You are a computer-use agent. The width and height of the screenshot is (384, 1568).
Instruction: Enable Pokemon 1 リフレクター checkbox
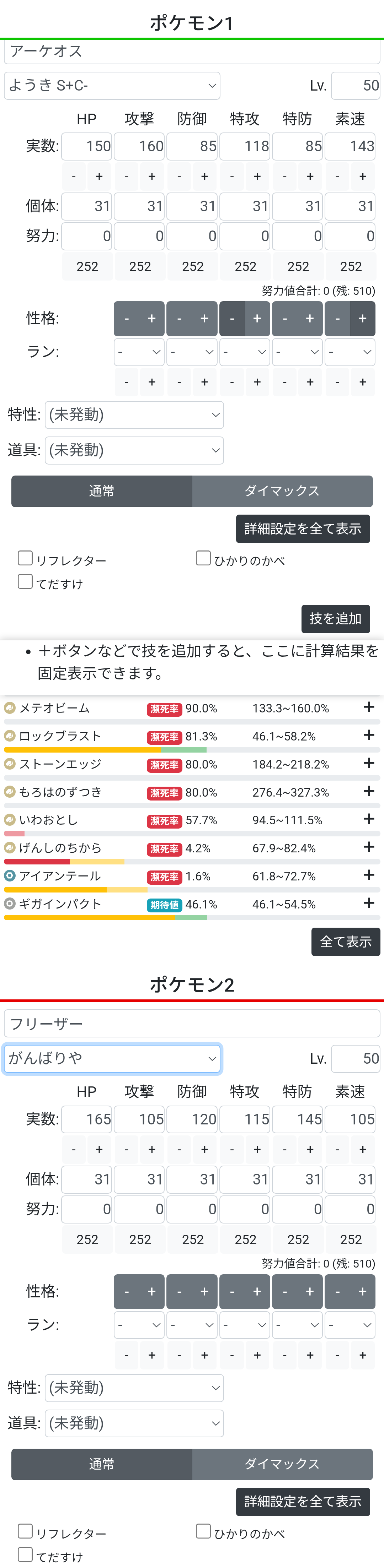(x=25, y=558)
